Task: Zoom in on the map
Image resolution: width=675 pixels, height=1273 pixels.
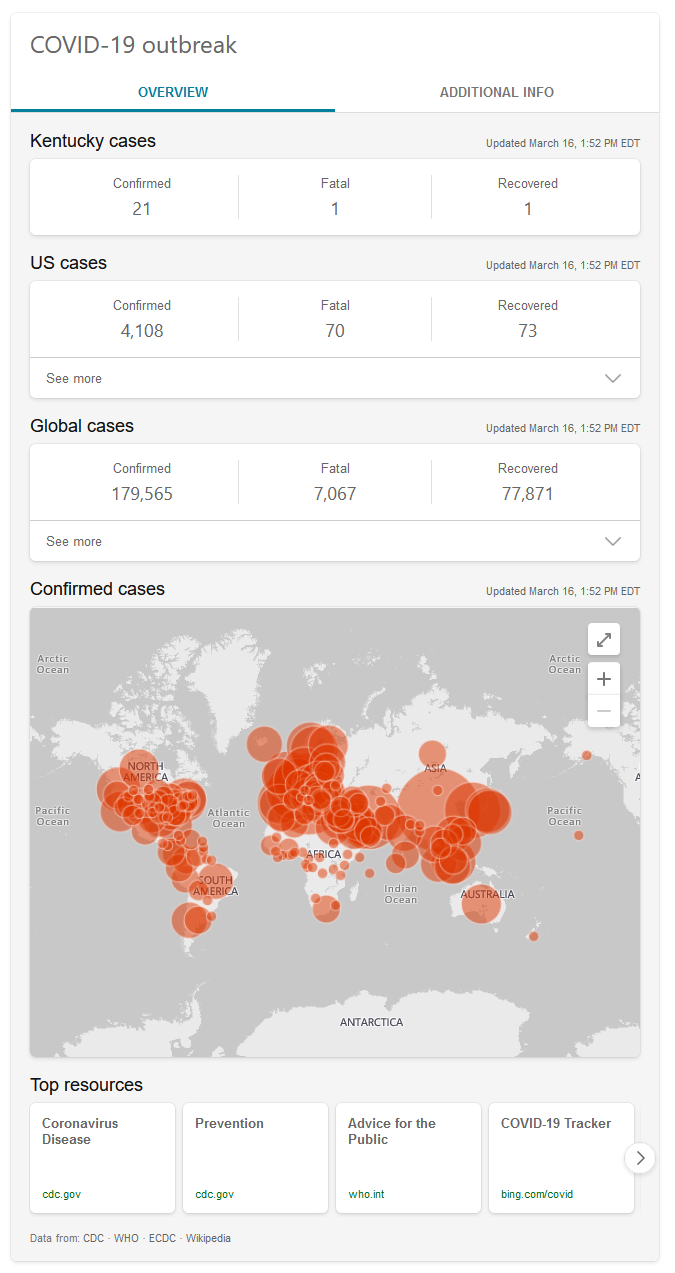Action: coord(604,679)
